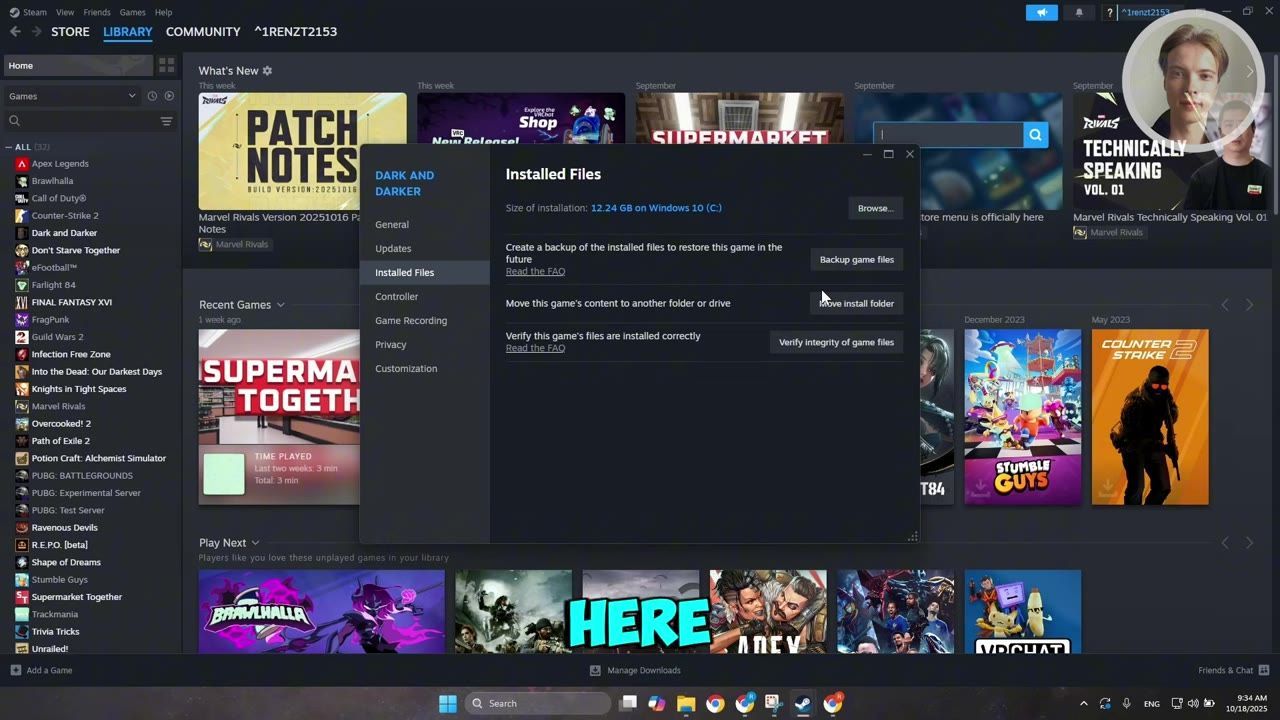This screenshot has width=1280, height=720.
Task: Open the Stumble Guys game cover
Action: tap(1022, 417)
